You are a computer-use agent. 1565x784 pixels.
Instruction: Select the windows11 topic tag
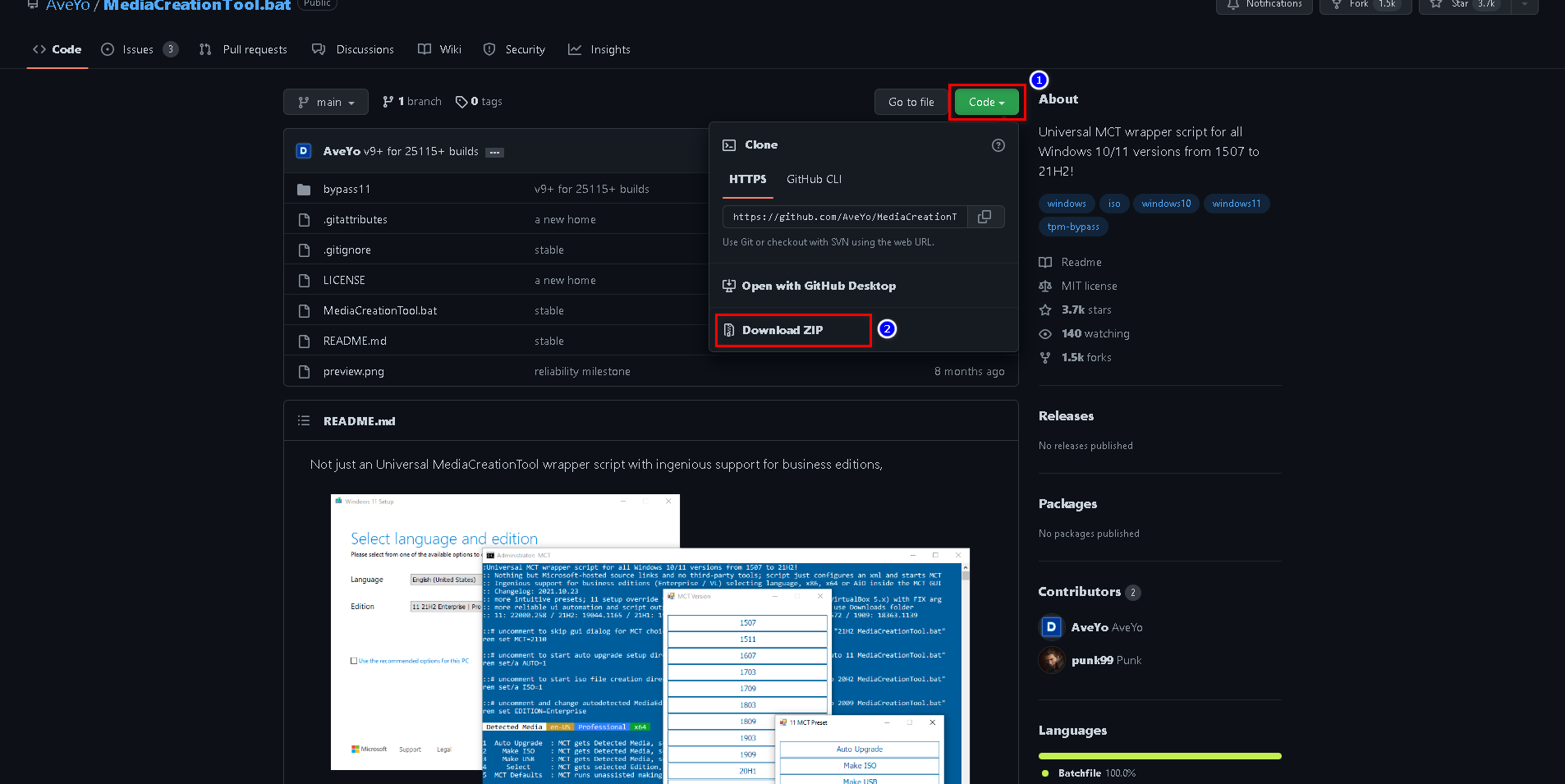pos(1237,204)
